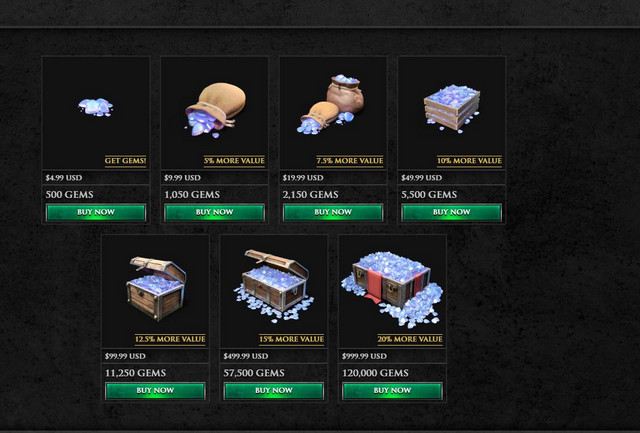Click the two gem sacks image
This screenshot has height=433, width=640.
331,104
